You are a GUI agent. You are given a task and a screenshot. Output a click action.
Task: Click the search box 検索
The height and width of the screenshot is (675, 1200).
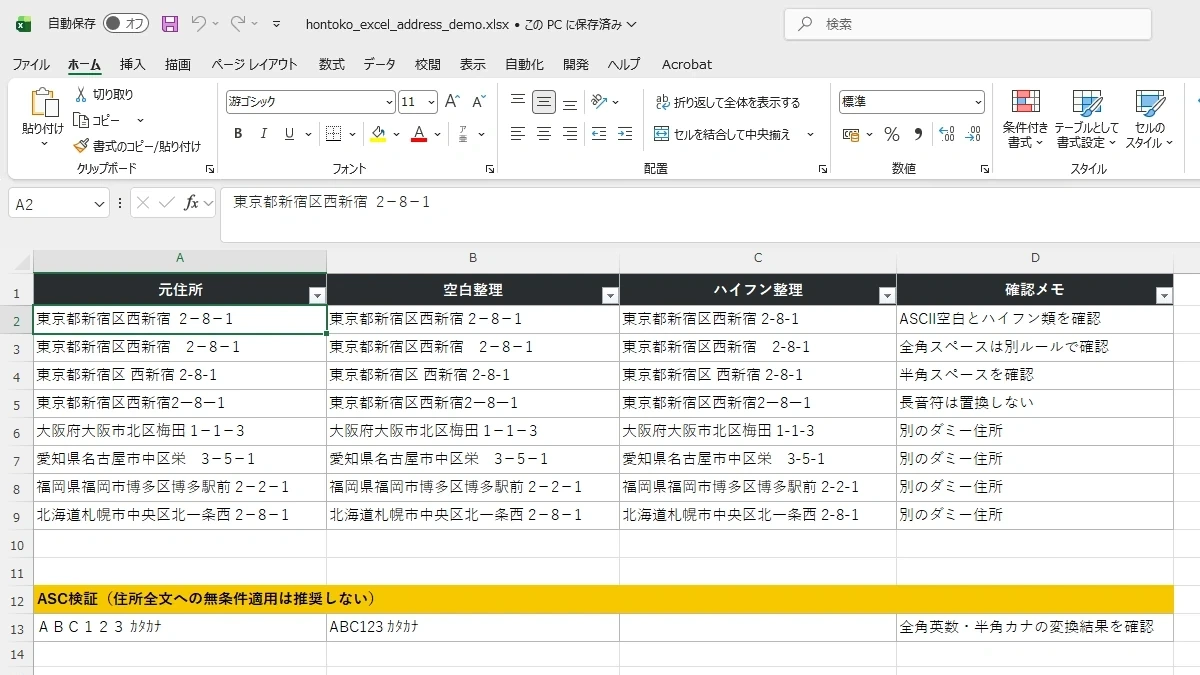click(967, 24)
